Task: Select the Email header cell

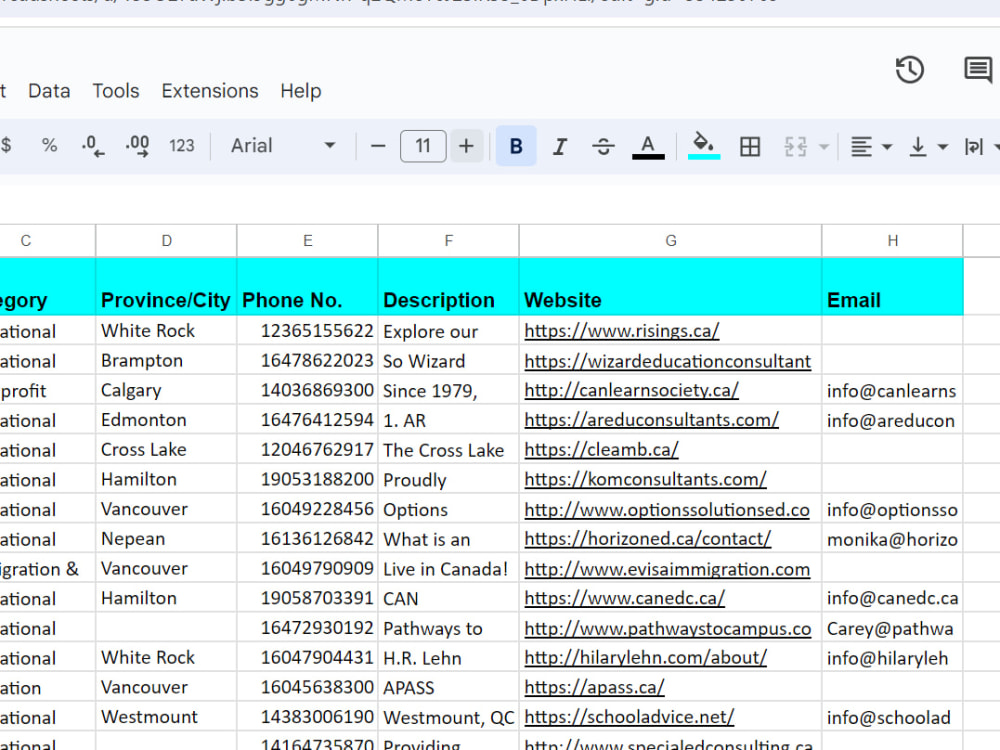Action: click(x=892, y=286)
